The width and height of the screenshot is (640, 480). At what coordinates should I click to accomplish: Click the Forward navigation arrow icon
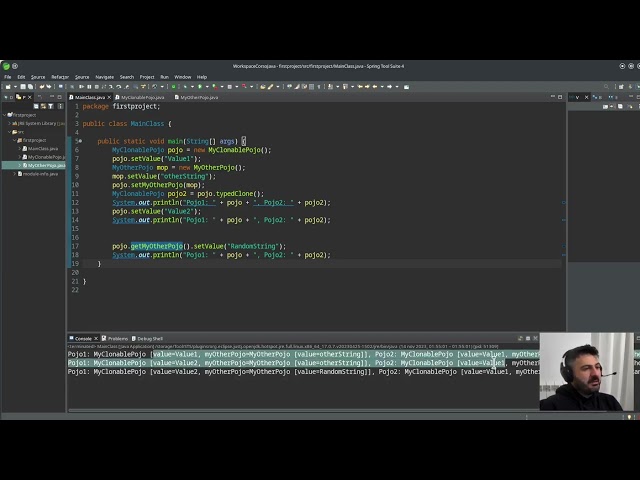pyautogui.click(x=389, y=87)
